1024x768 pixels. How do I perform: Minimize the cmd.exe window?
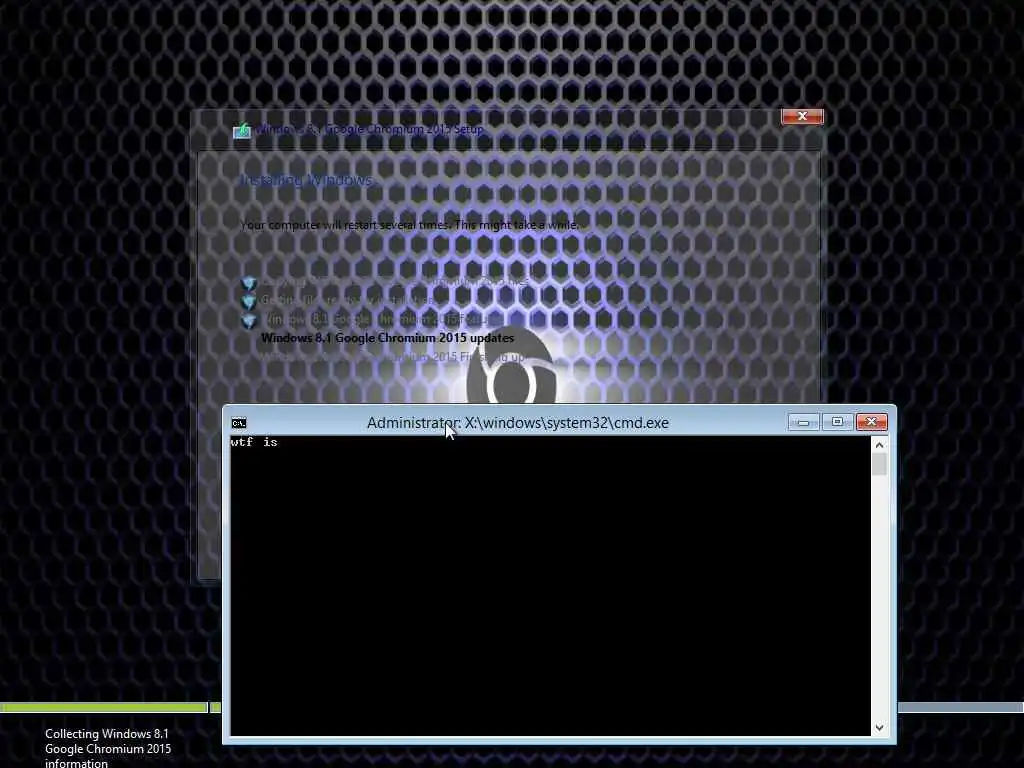coord(803,423)
